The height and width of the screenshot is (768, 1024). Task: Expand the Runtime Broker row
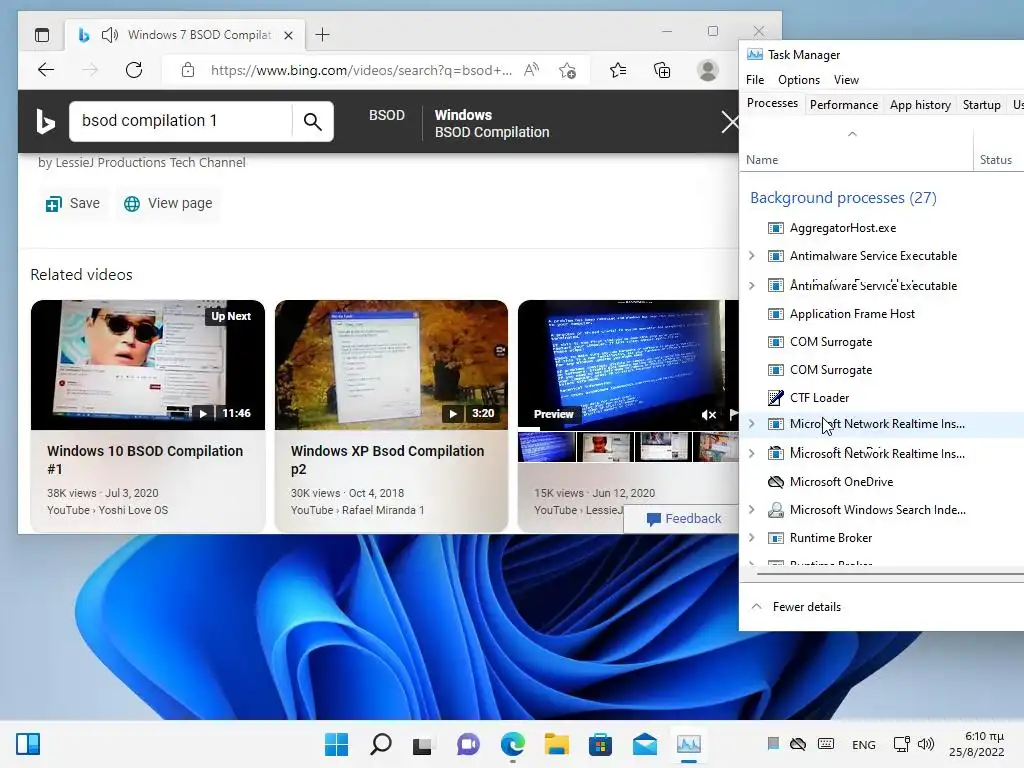(752, 537)
